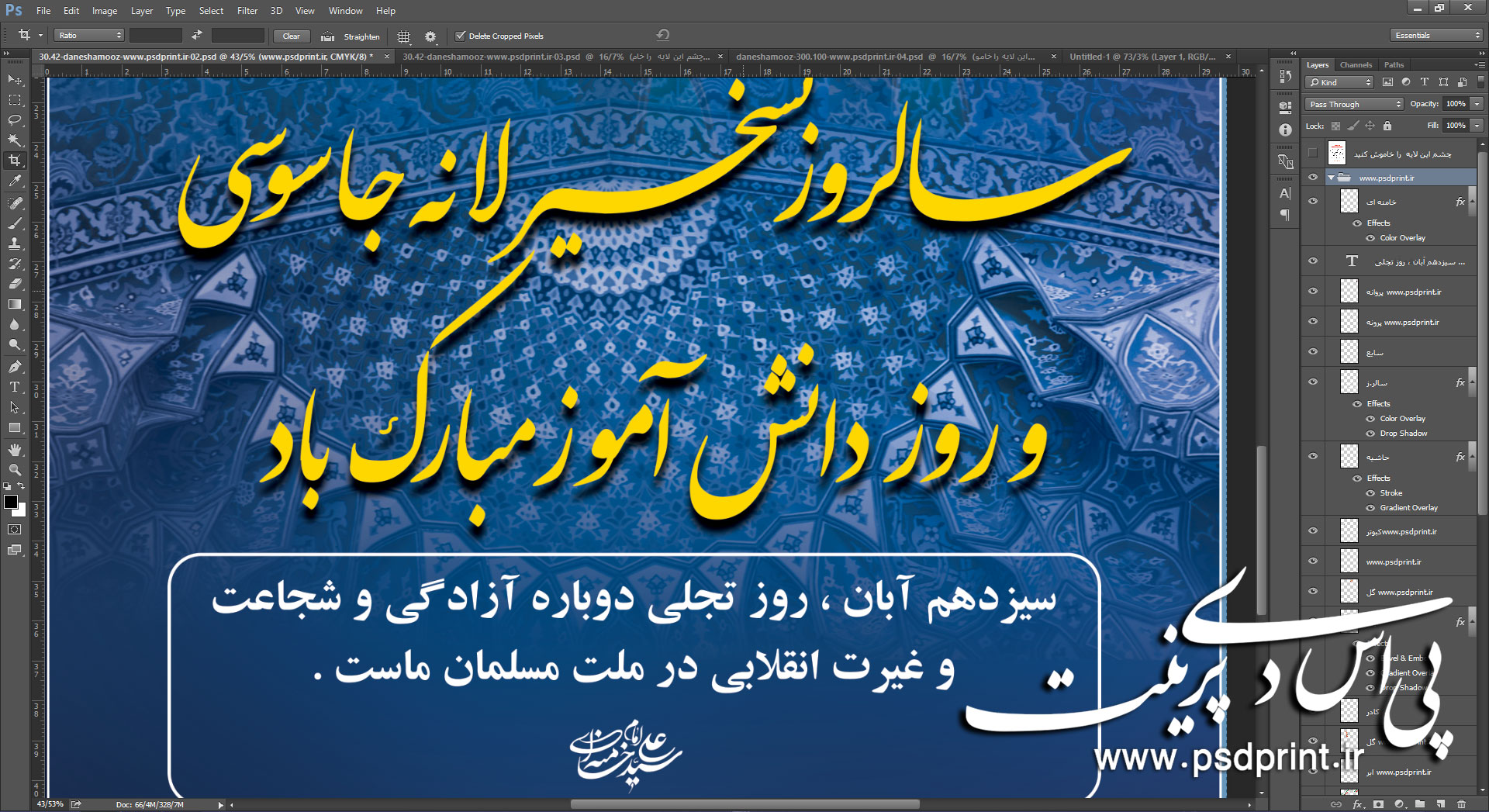Select the Hand tool
Viewport: 1489px width, 812px height.
tap(15, 450)
